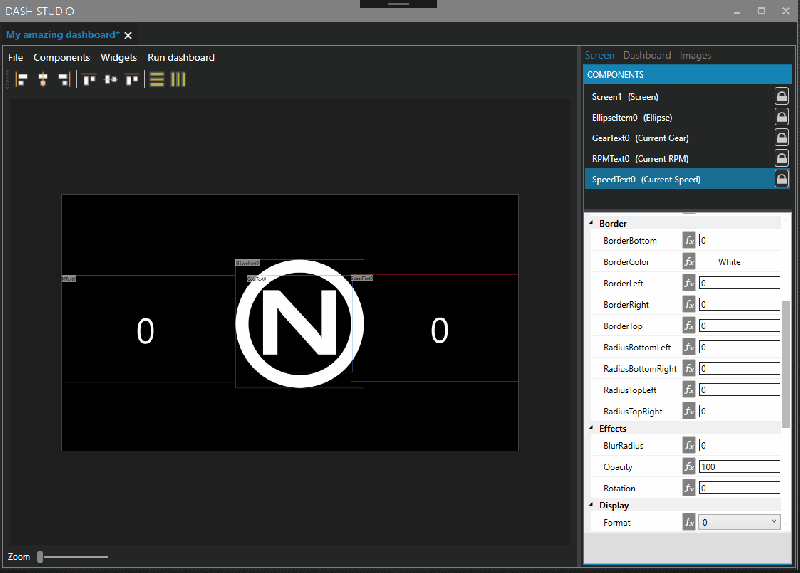Toggle the lock for SpeedText0 component
The width and height of the screenshot is (800, 573).
782,179
